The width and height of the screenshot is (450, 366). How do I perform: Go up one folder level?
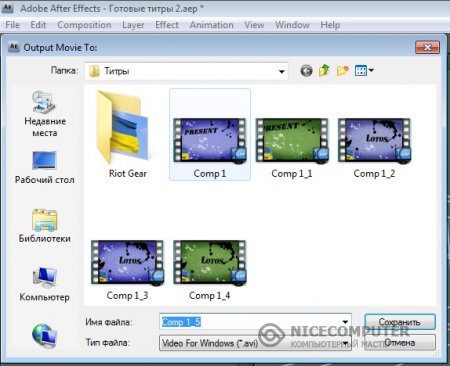click(324, 70)
